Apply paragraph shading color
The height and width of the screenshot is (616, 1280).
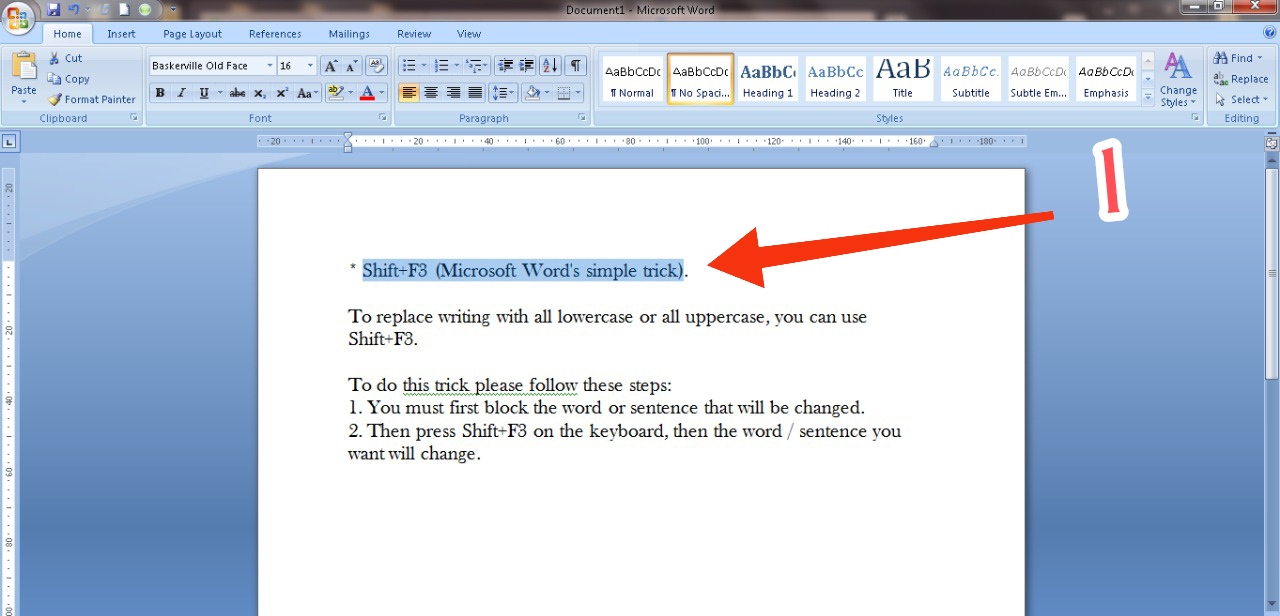pyautogui.click(x=532, y=93)
